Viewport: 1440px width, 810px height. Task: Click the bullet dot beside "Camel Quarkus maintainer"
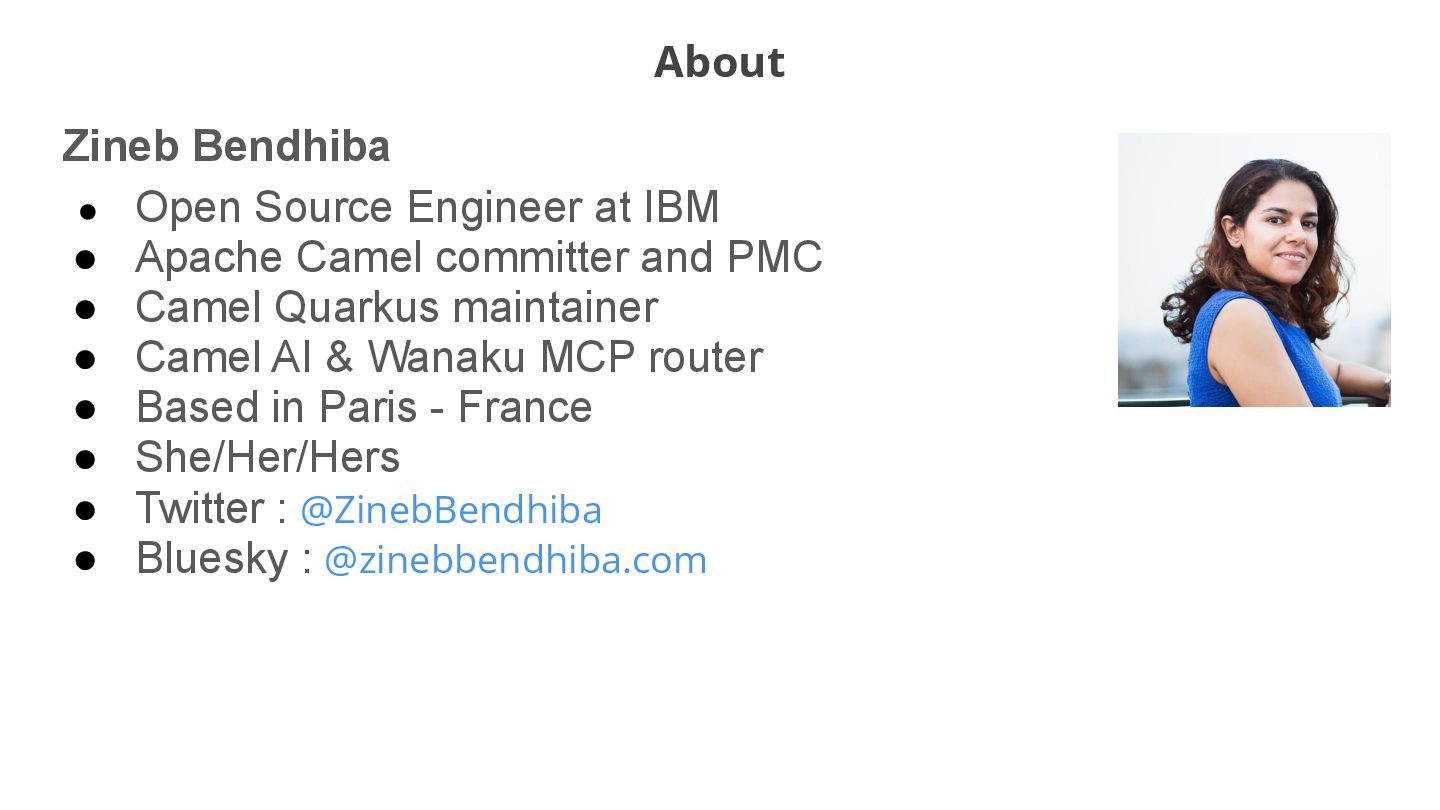pyautogui.click(x=85, y=309)
